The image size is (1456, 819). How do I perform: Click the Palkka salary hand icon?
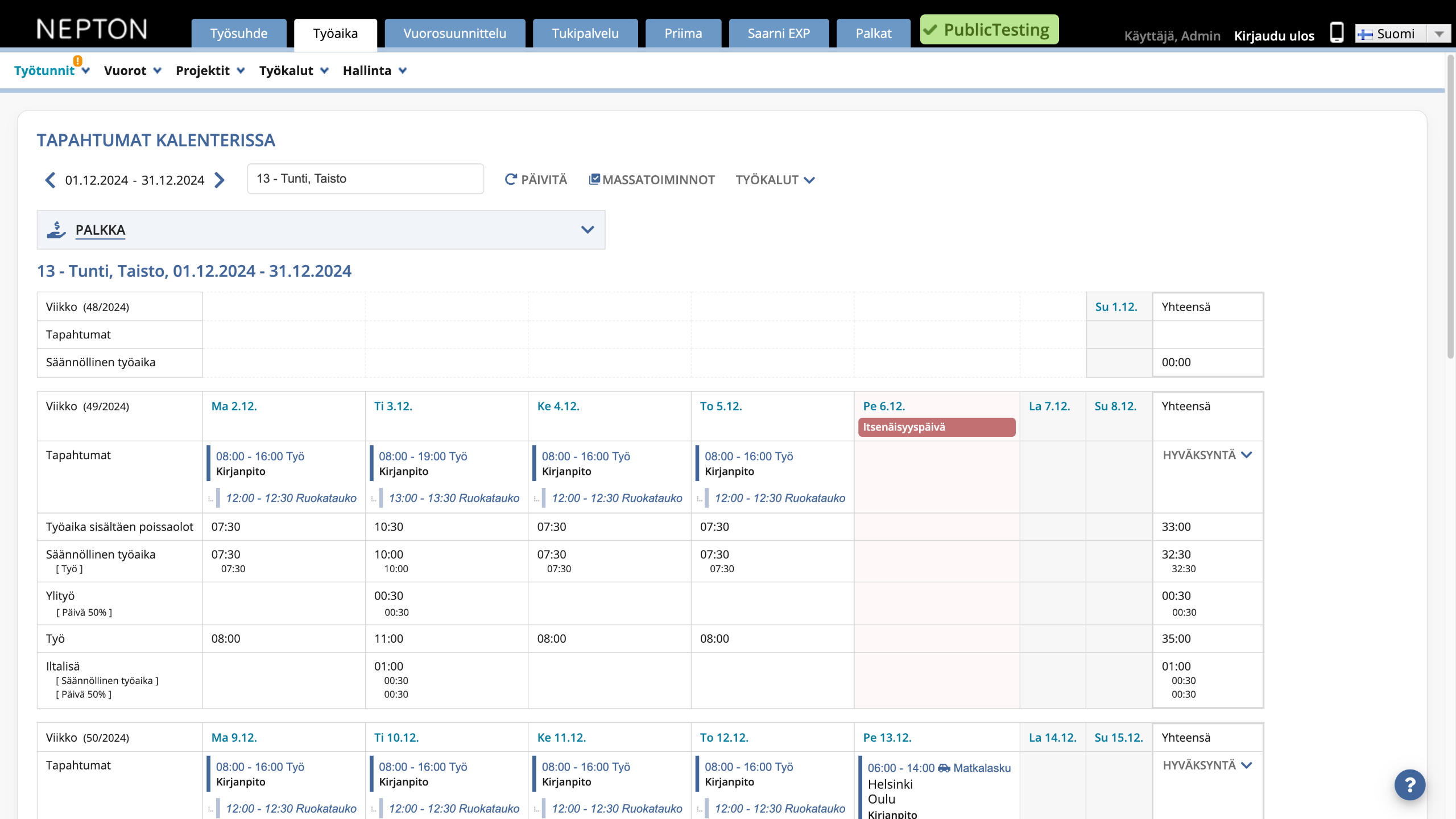[56, 230]
